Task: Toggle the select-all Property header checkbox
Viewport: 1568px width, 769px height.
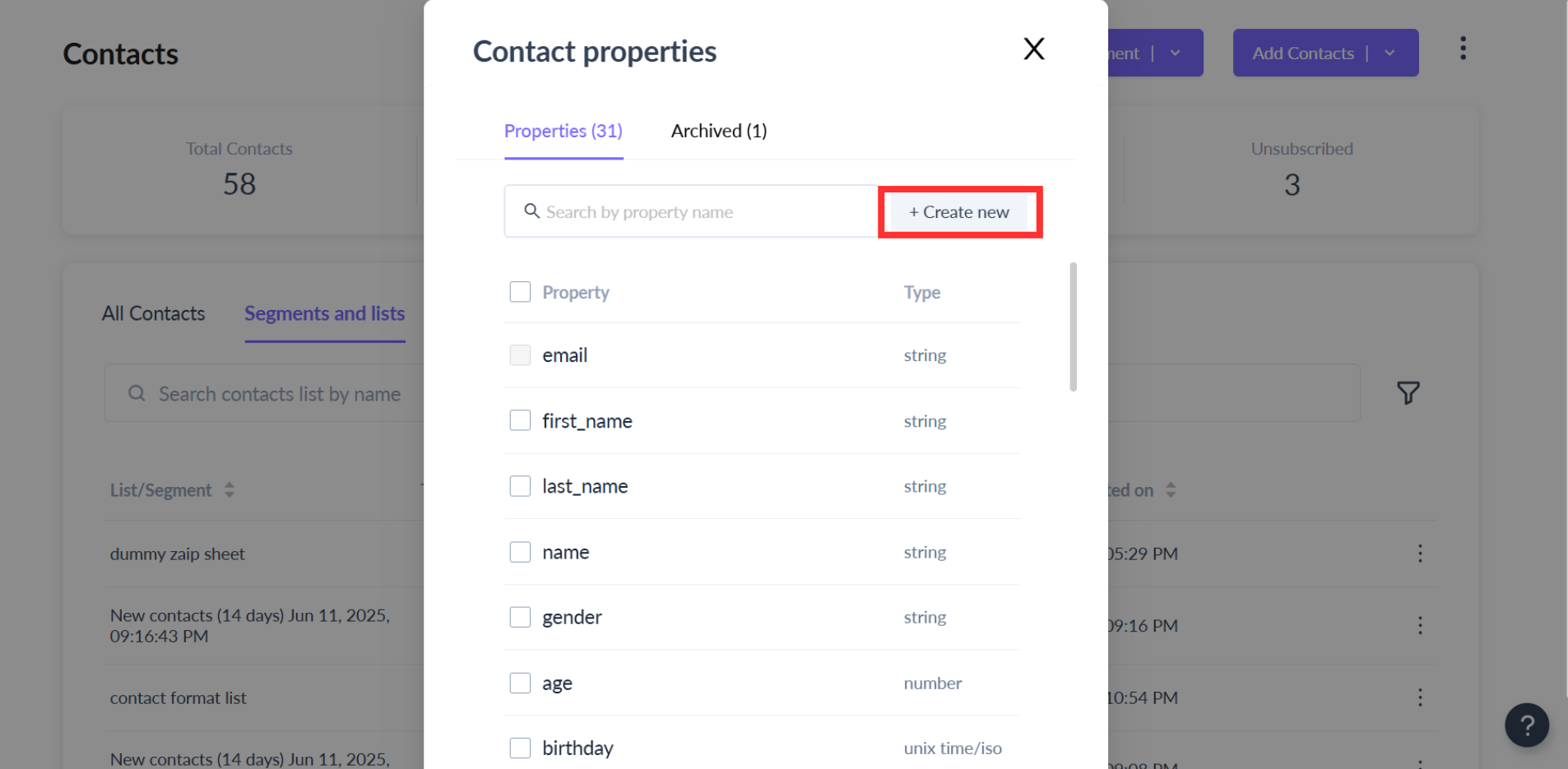Action: pos(520,292)
